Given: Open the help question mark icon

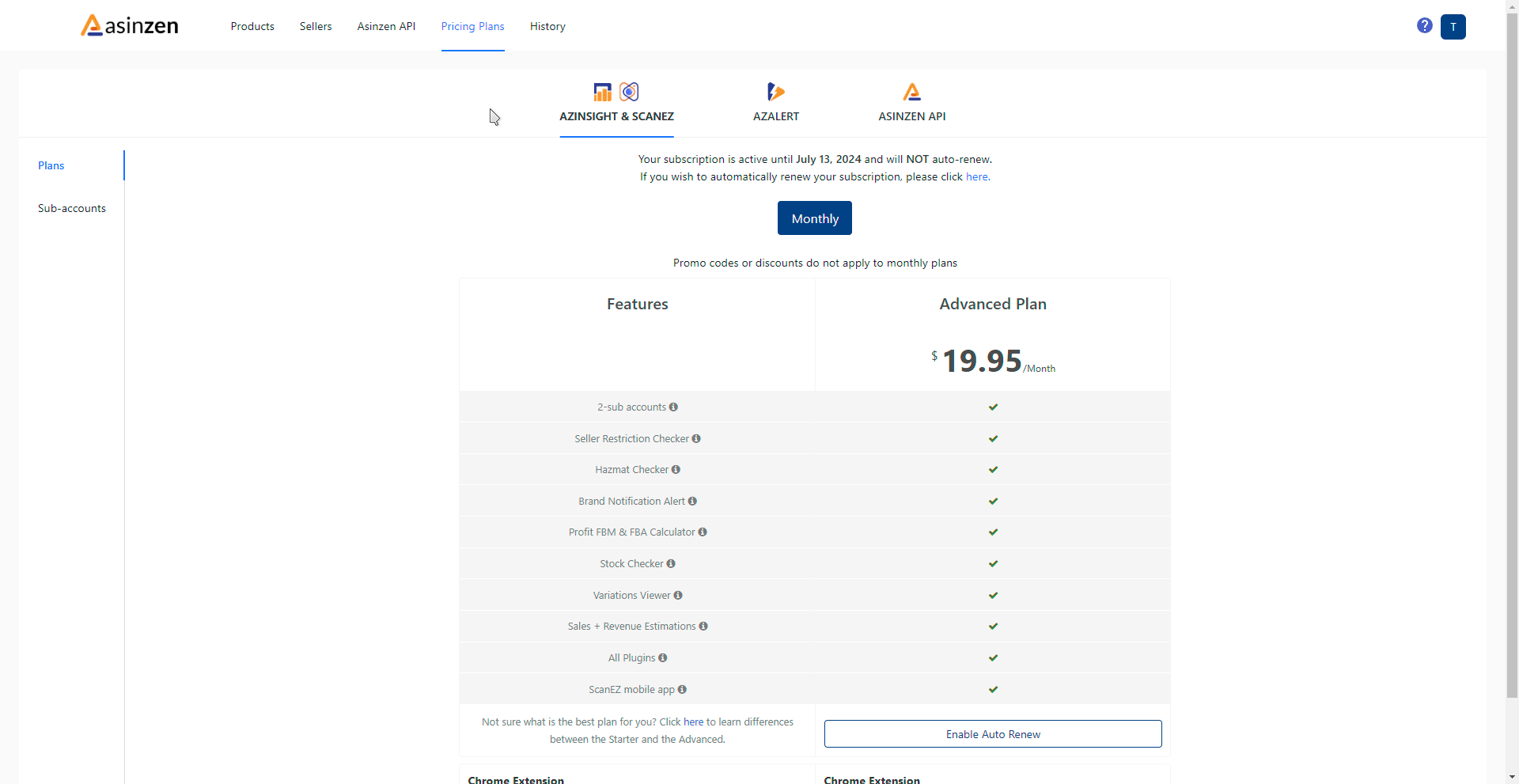Looking at the screenshot, I should pyautogui.click(x=1425, y=25).
